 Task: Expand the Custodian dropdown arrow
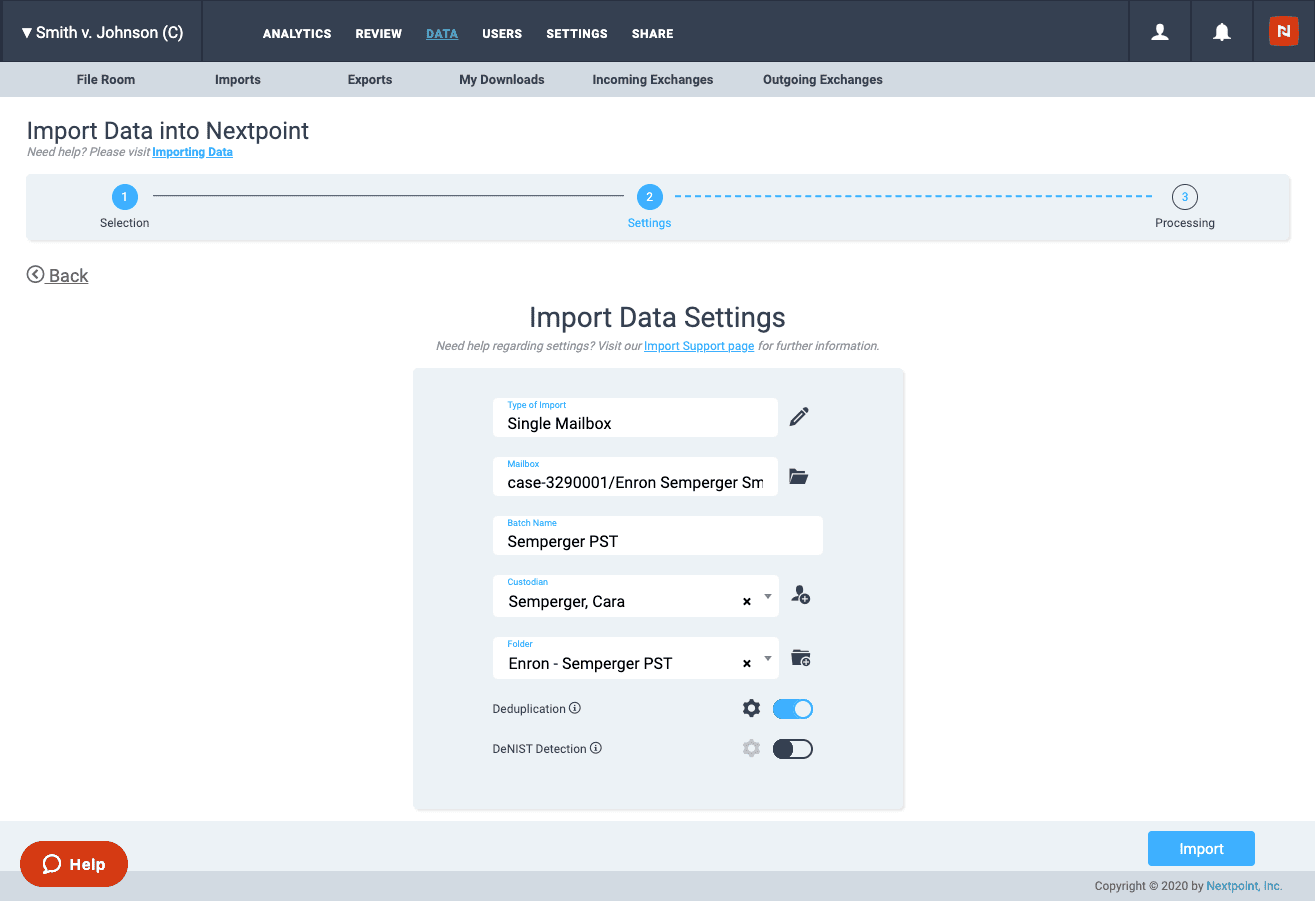pyautogui.click(x=768, y=597)
